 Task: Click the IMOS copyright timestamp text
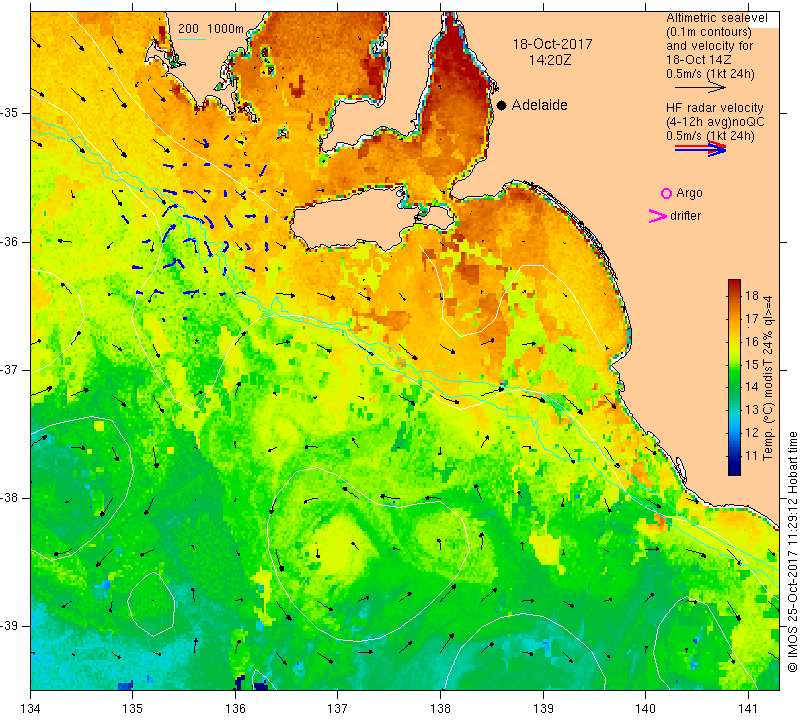792,552
